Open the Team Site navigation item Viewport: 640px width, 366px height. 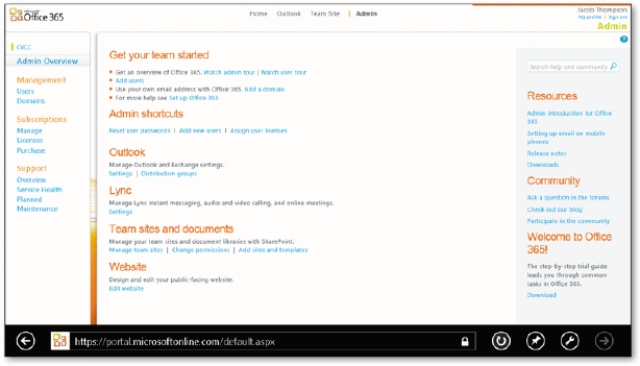tap(325, 13)
